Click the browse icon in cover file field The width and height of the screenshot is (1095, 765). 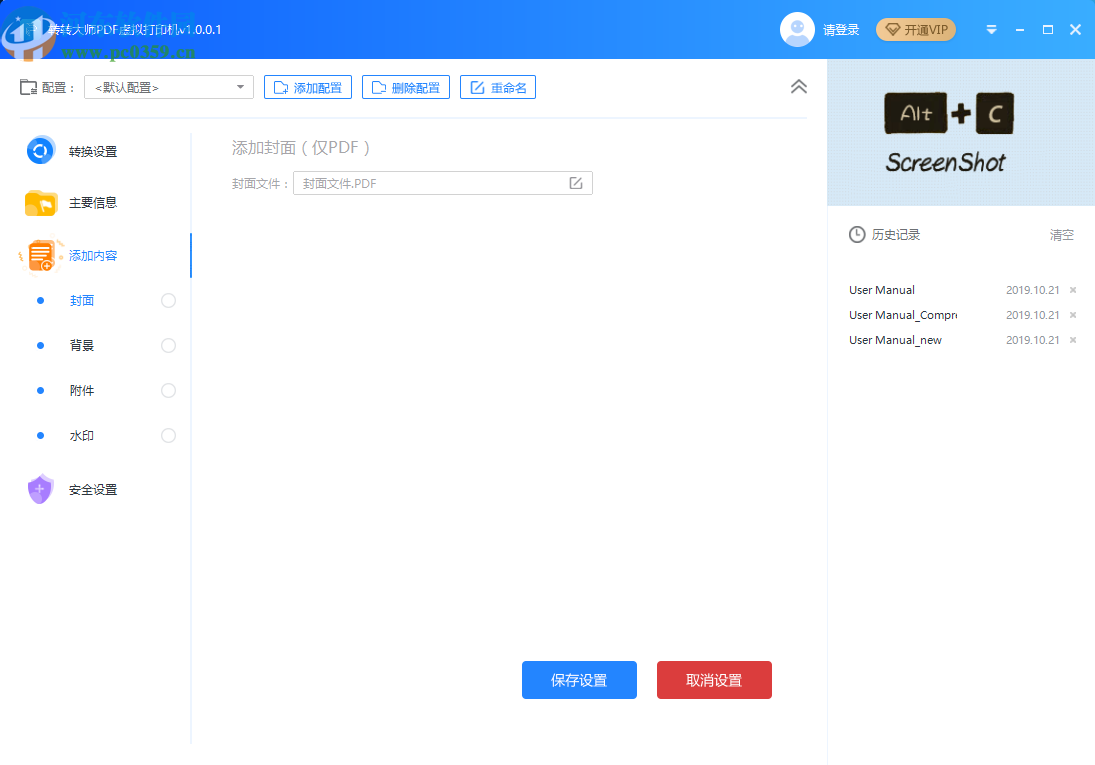575,183
